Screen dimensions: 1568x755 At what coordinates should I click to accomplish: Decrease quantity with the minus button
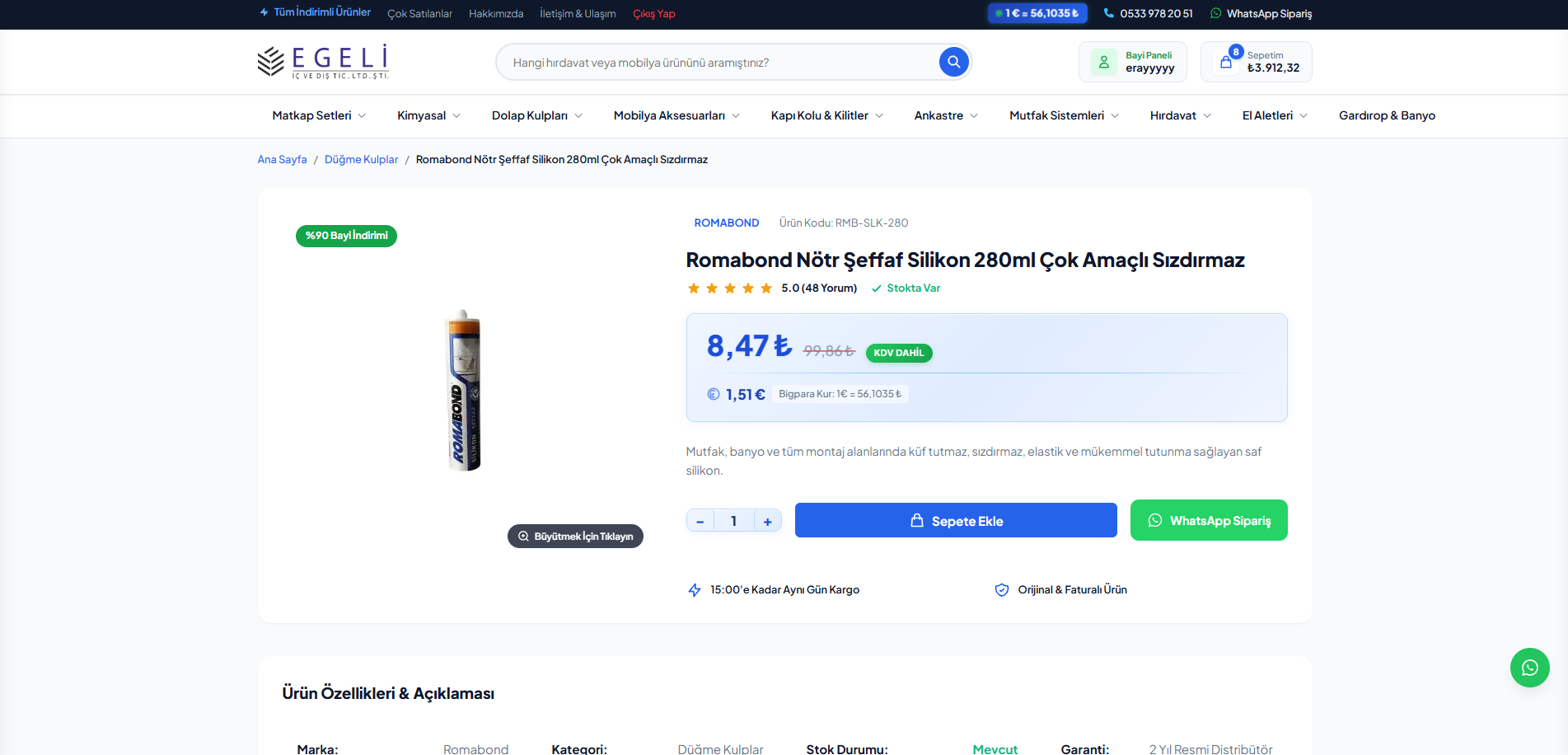(x=700, y=521)
